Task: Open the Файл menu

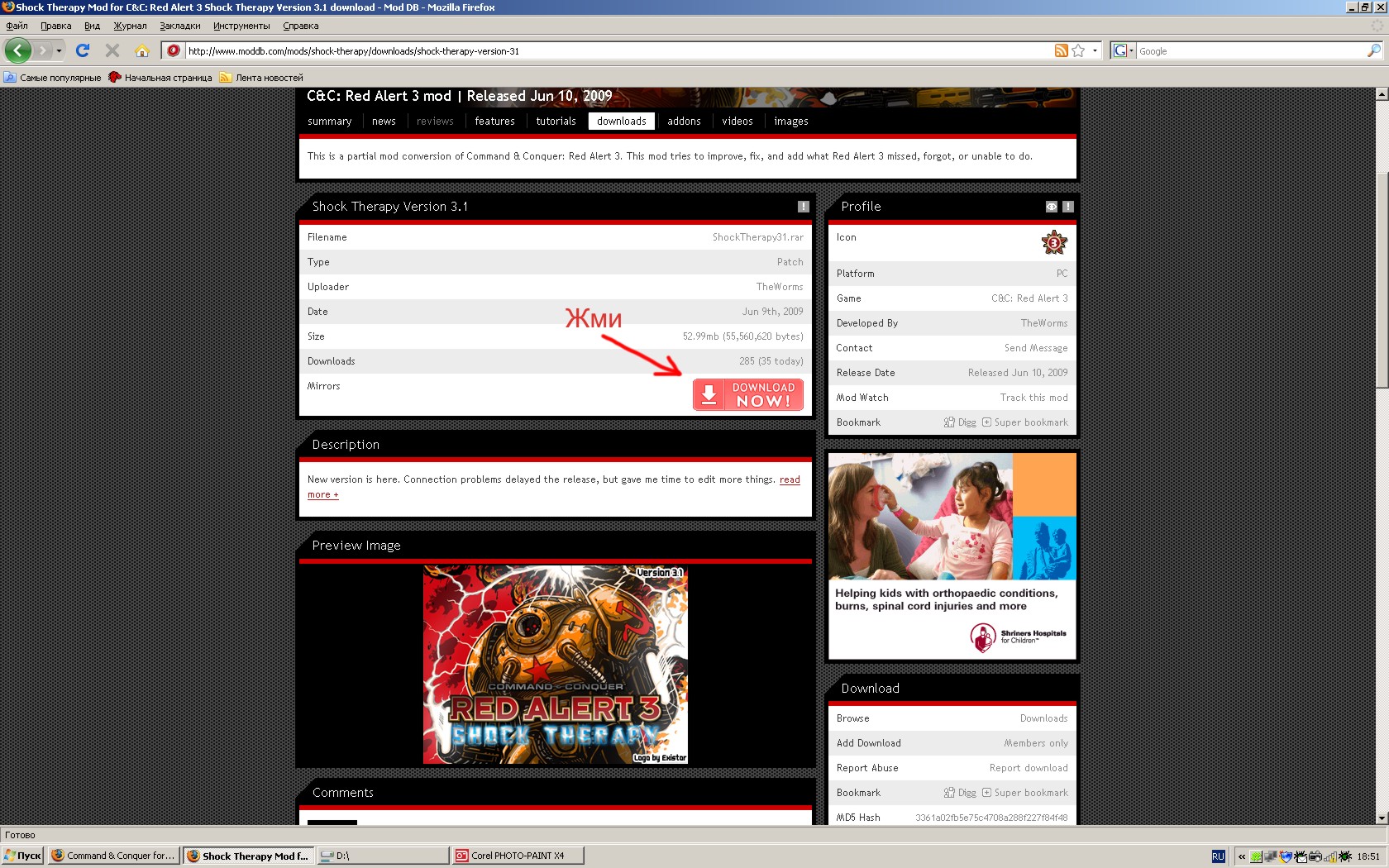Action: tap(17, 26)
